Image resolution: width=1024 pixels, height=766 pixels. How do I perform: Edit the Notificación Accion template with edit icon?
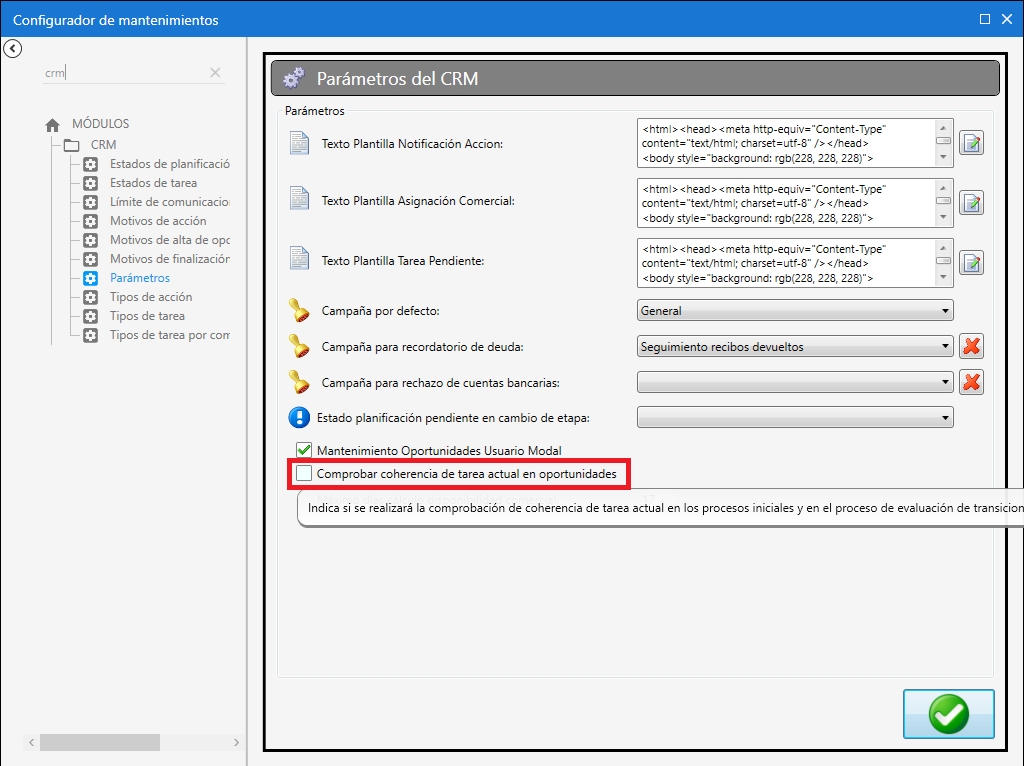point(971,143)
